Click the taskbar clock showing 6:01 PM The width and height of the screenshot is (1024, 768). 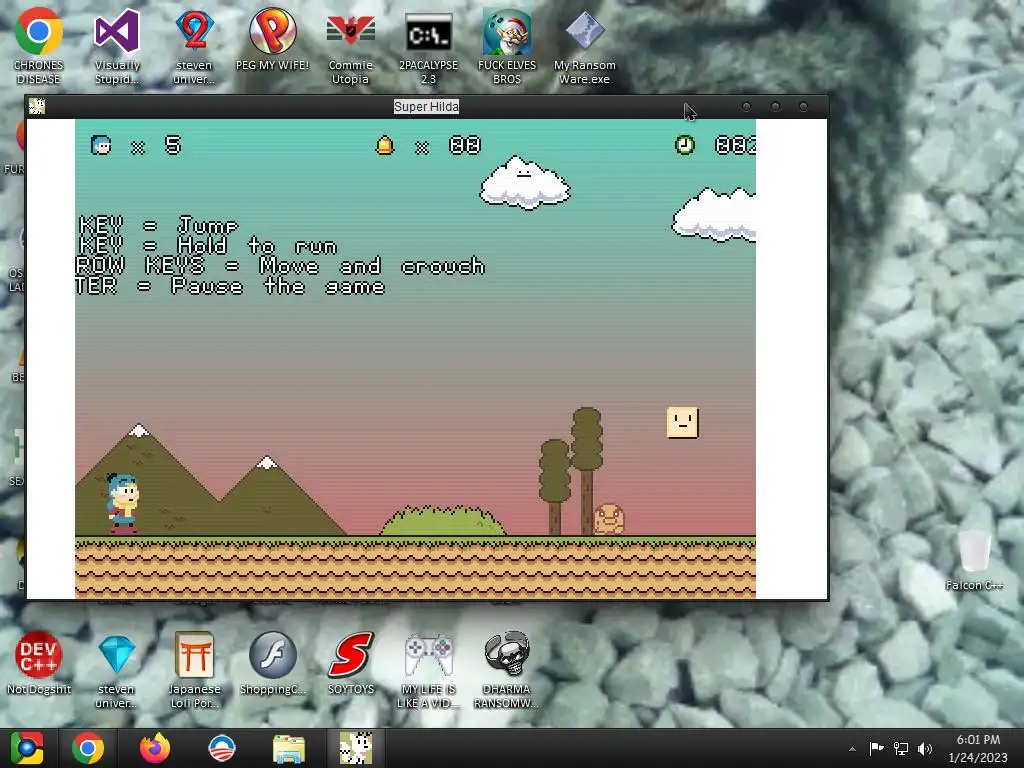tap(978, 748)
